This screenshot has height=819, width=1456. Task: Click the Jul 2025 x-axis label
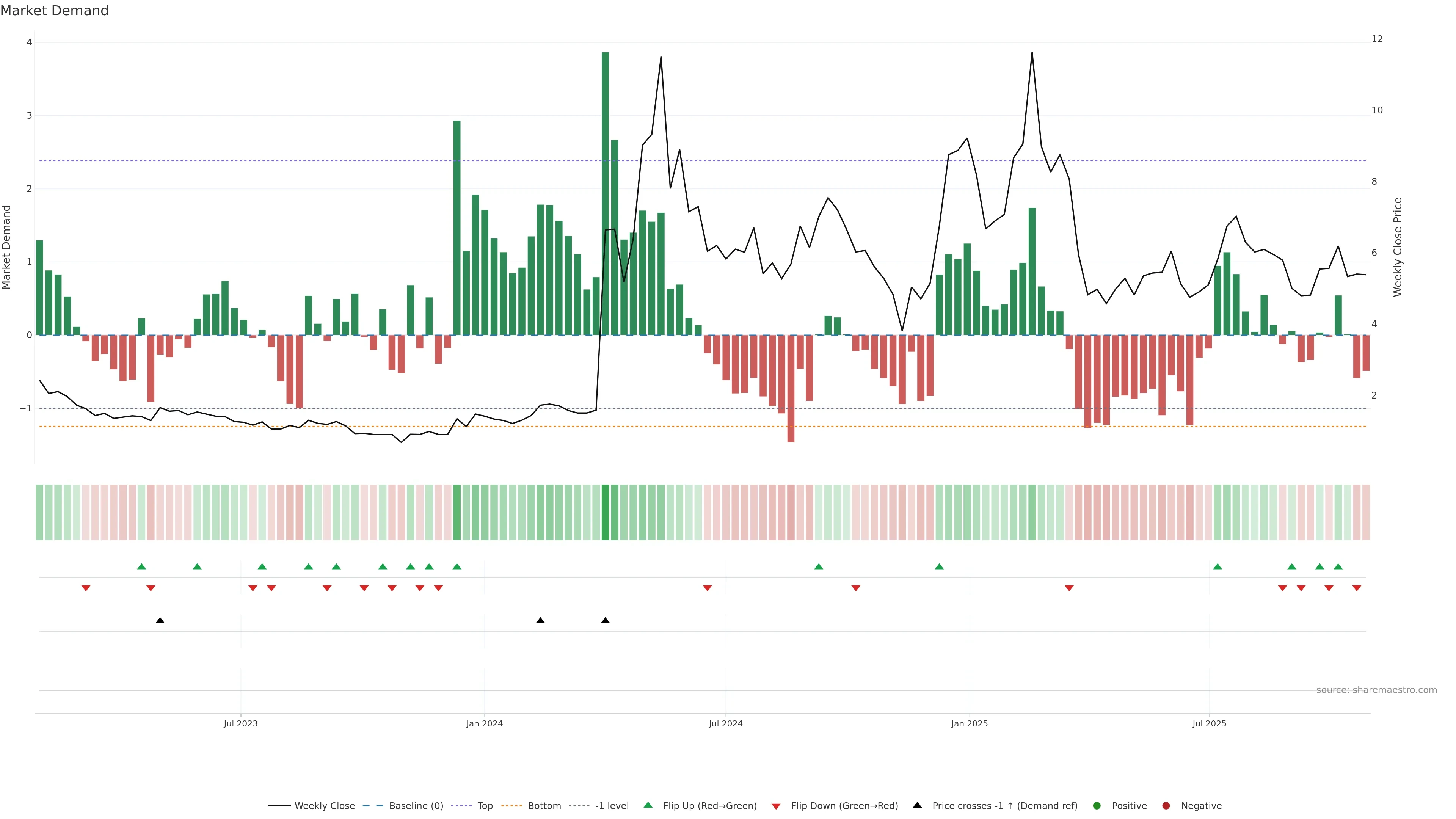pyautogui.click(x=1209, y=723)
